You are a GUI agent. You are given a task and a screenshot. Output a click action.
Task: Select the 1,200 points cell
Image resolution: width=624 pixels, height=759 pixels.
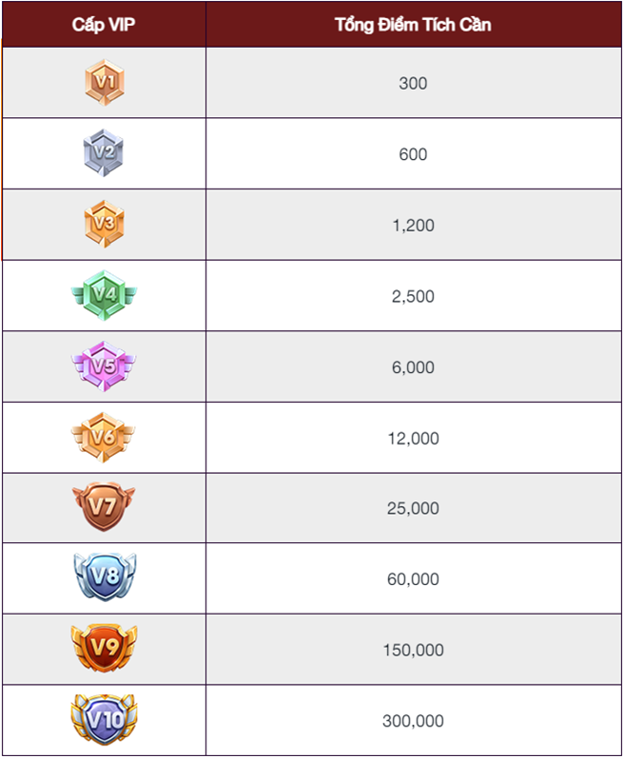[x=413, y=225]
